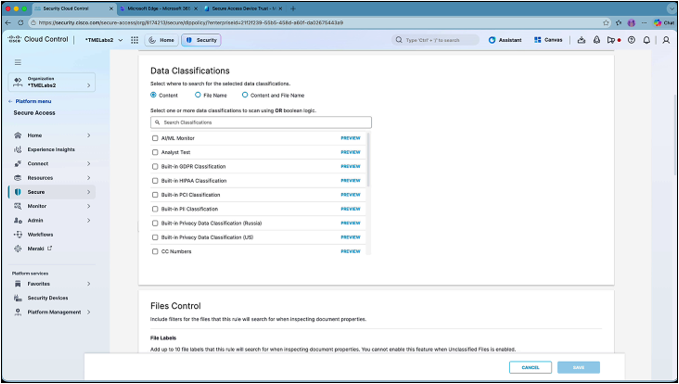
Task: Switch to Secure Access Device Trust tab
Action: click(242, 9)
